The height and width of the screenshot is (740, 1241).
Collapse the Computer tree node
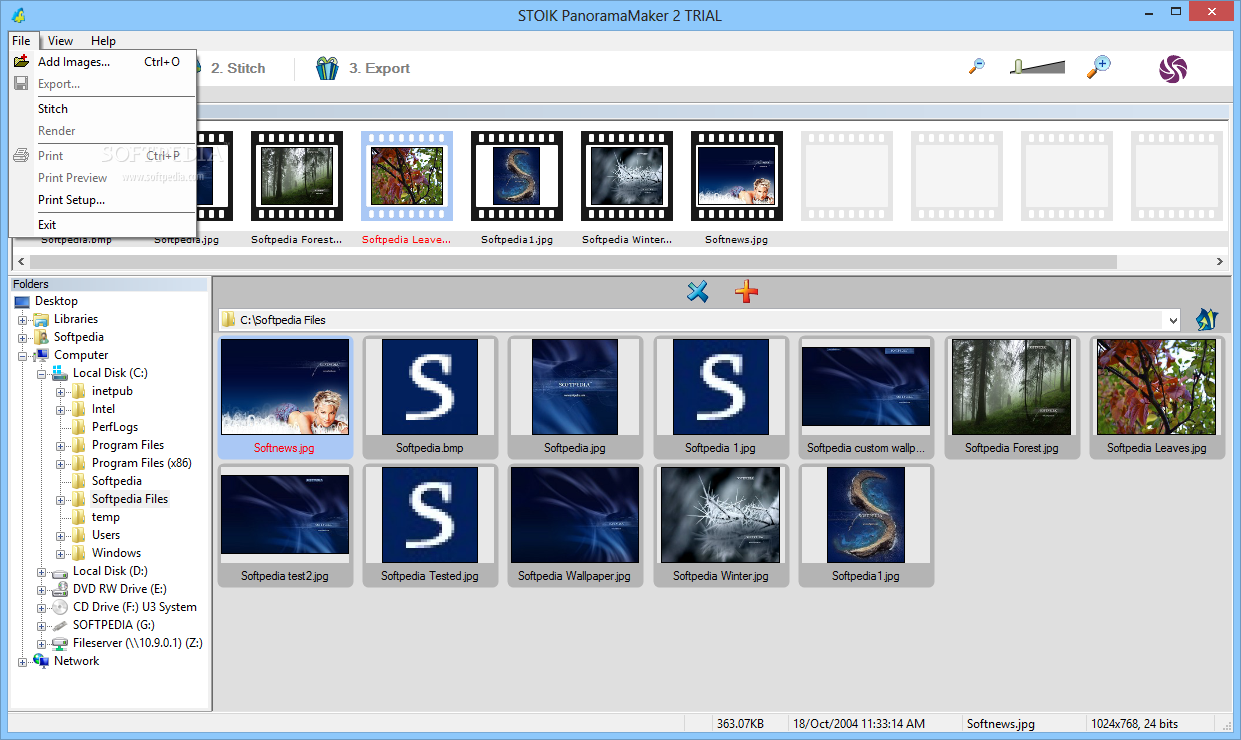point(23,355)
